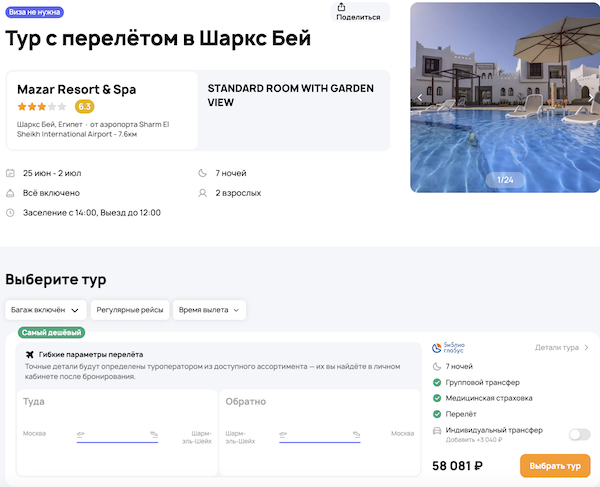Click the meal icon beside Всё включено
Image resolution: width=600 pixels, height=487 pixels.
[10, 193]
